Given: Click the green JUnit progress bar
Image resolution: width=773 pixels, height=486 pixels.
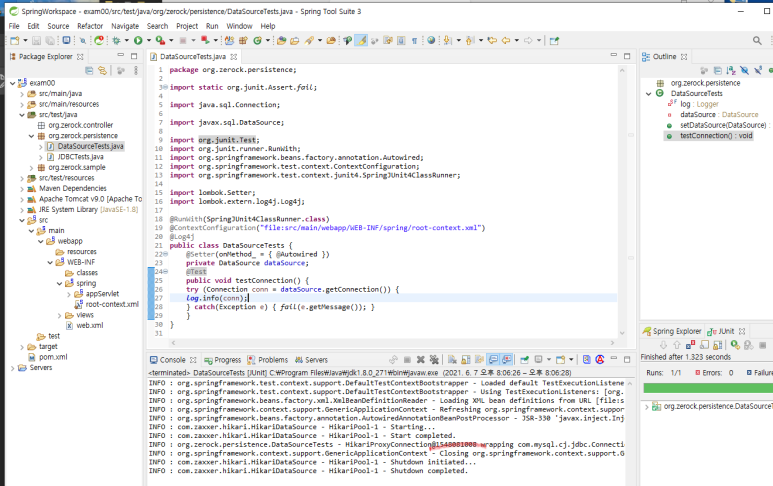Looking at the screenshot, I should [x=708, y=388].
